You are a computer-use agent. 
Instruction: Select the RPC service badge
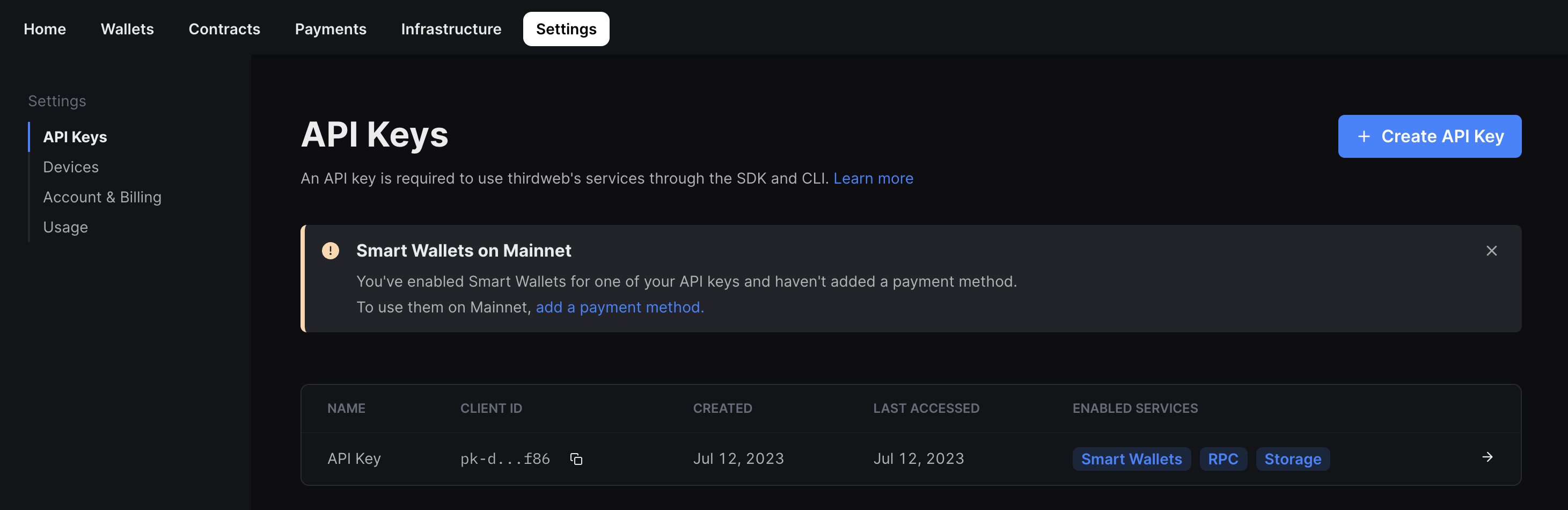coord(1223,459)
